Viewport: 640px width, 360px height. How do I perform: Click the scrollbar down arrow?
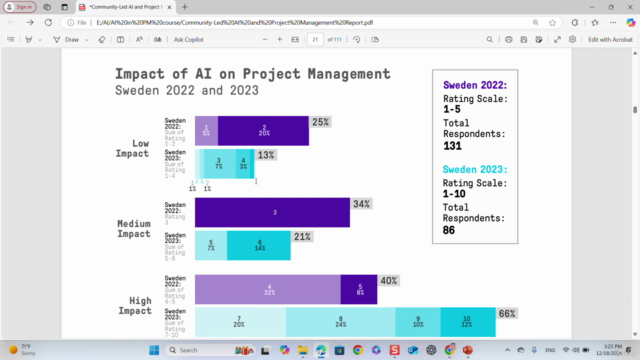(635, 334)
